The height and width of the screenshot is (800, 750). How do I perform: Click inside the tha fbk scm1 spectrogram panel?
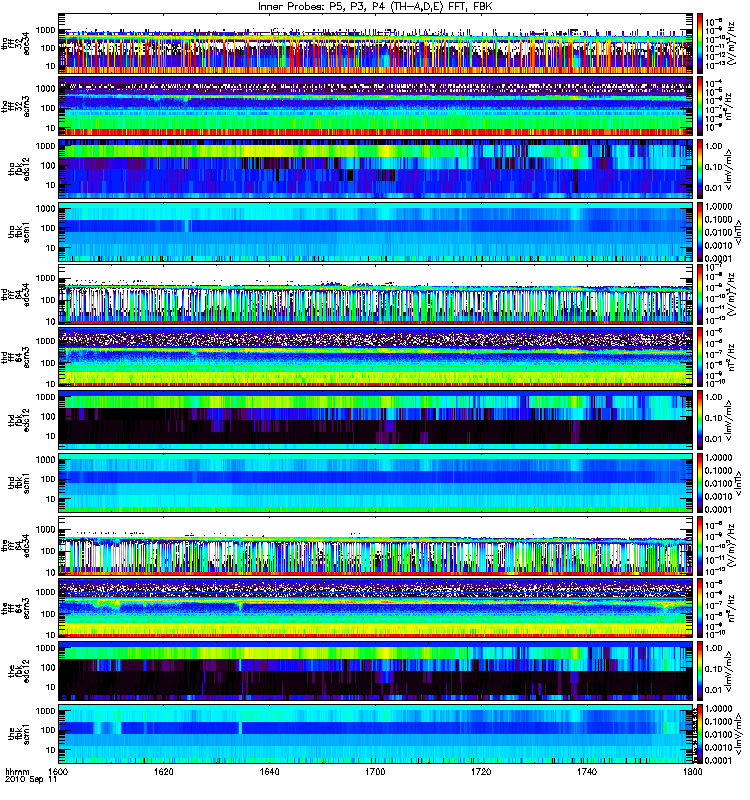tap(375, 232)
